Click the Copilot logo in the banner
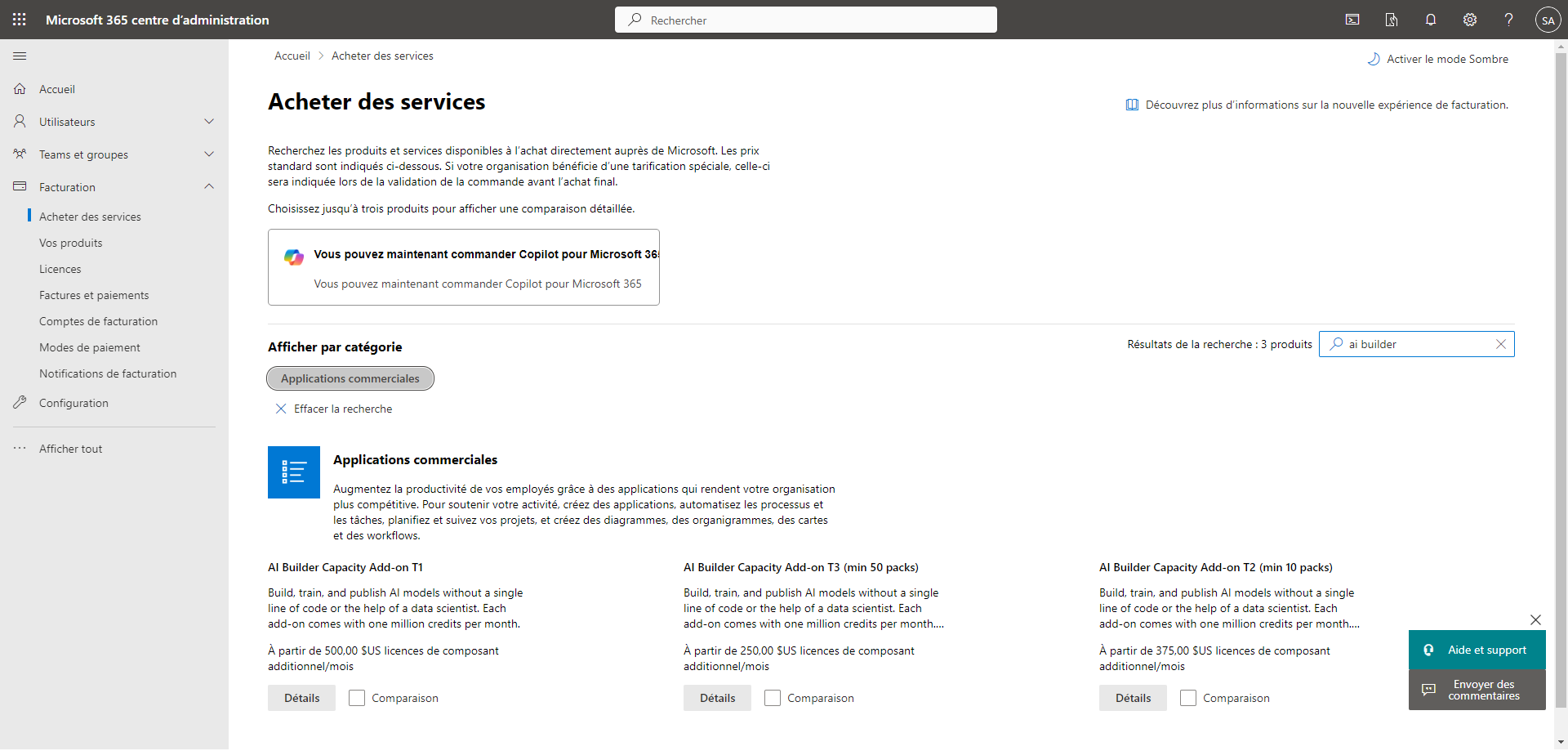Screen dimensions: 1568x751 click(294, 257)
